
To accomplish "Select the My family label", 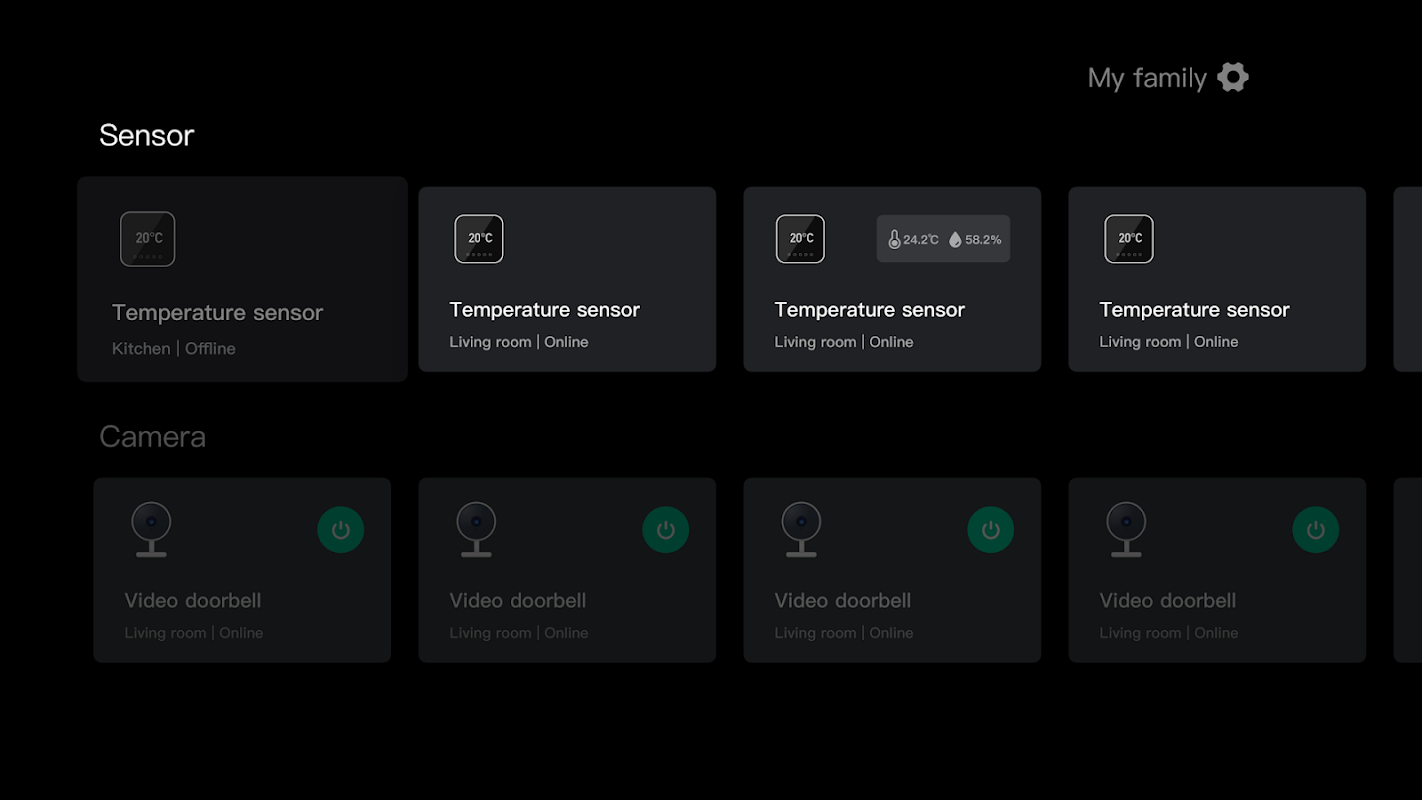I will coord(1147,78).
